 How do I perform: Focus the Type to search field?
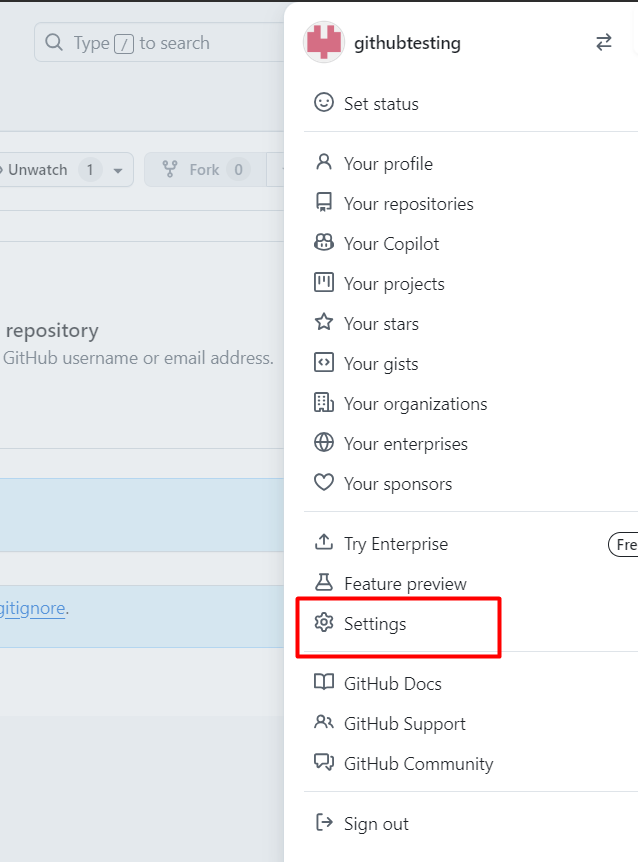159,42
